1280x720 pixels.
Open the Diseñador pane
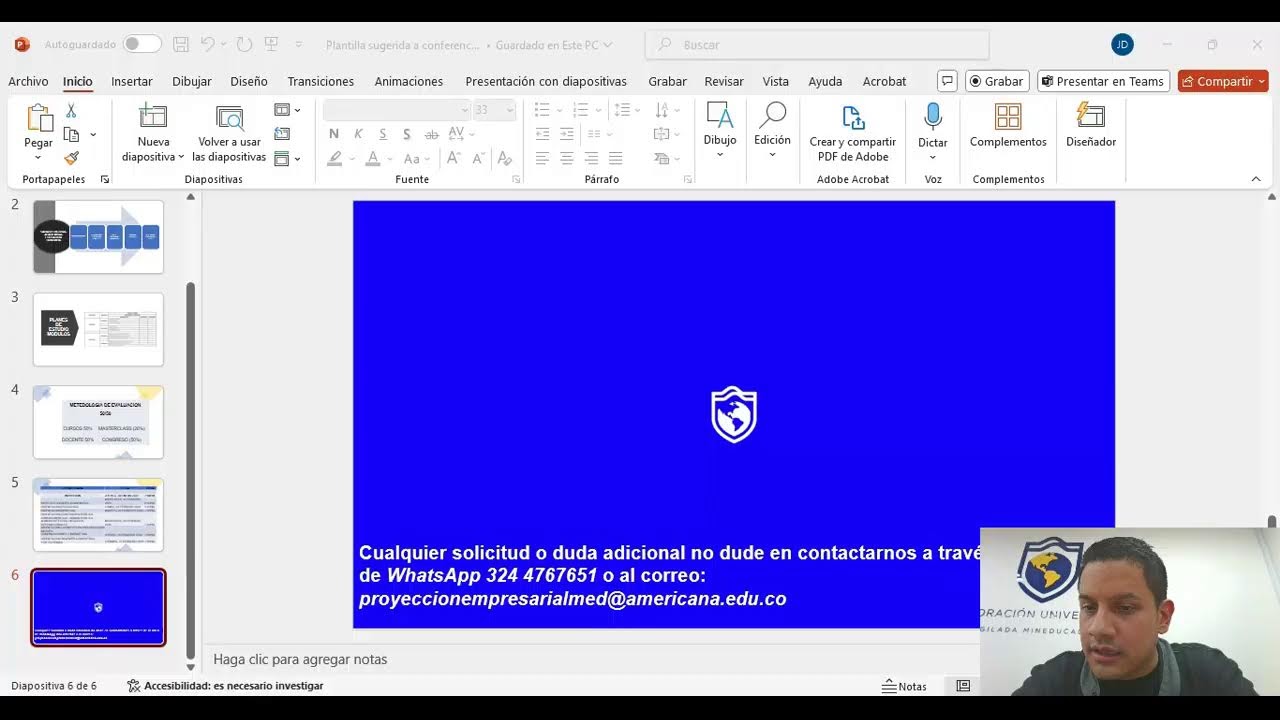1091,126
